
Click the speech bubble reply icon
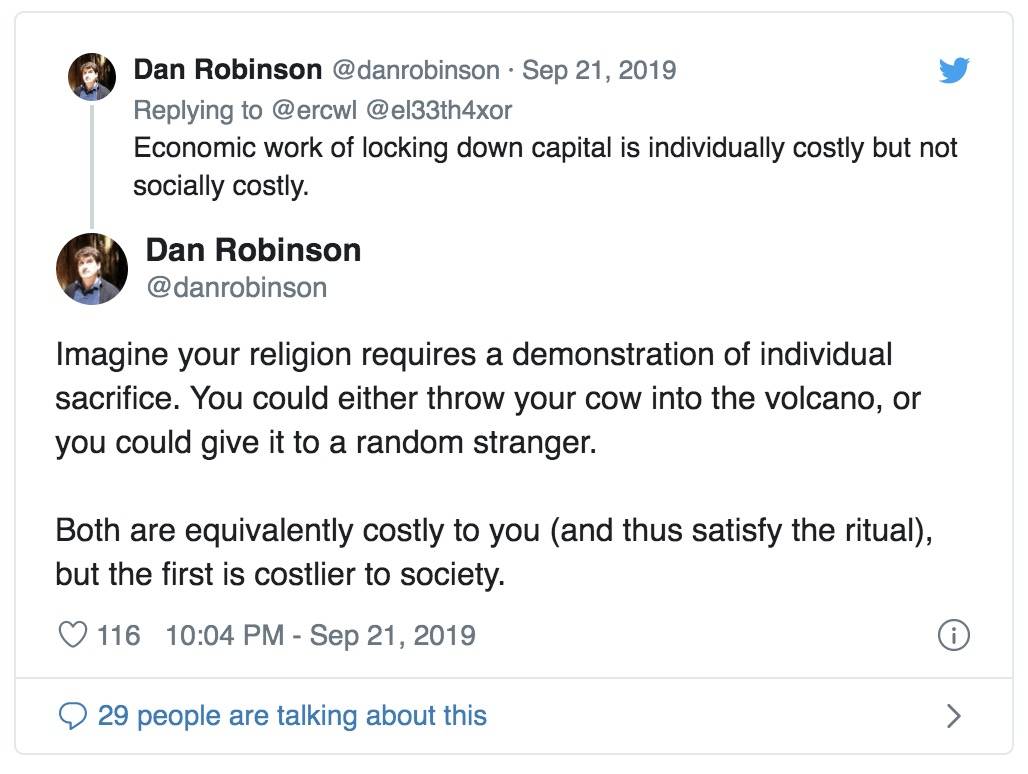pos(72,716)
